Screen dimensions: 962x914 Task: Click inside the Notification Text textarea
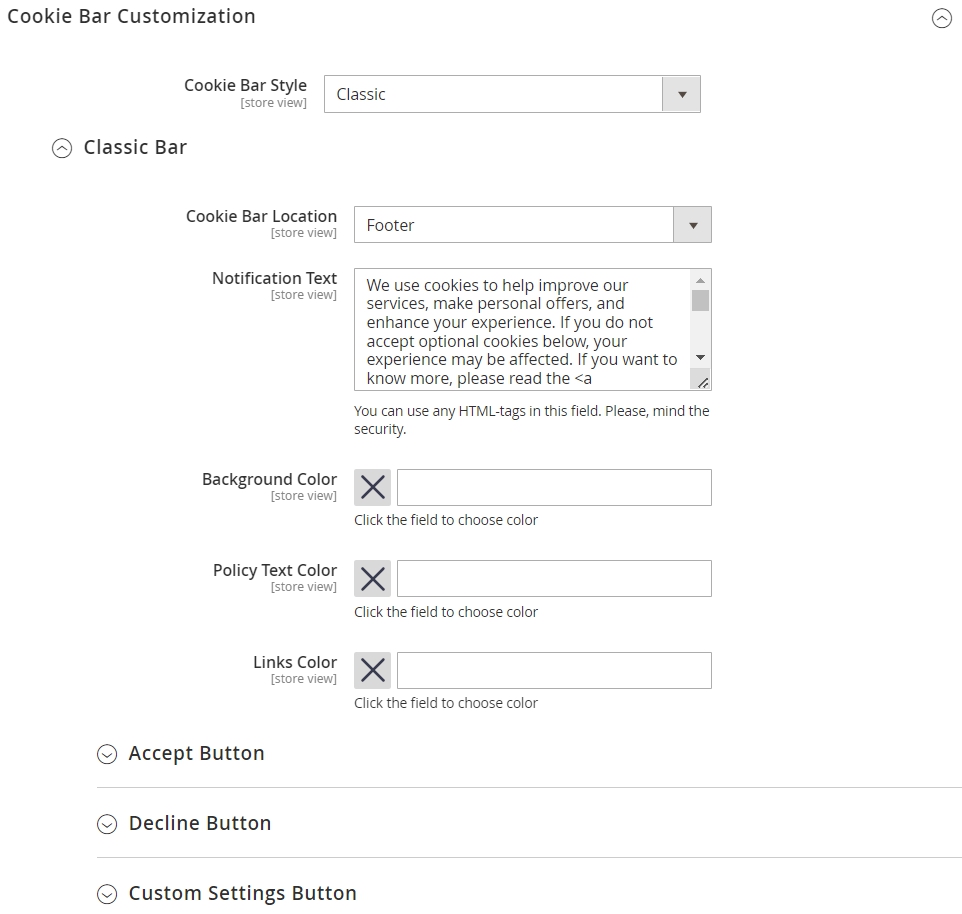pos(522,329)
